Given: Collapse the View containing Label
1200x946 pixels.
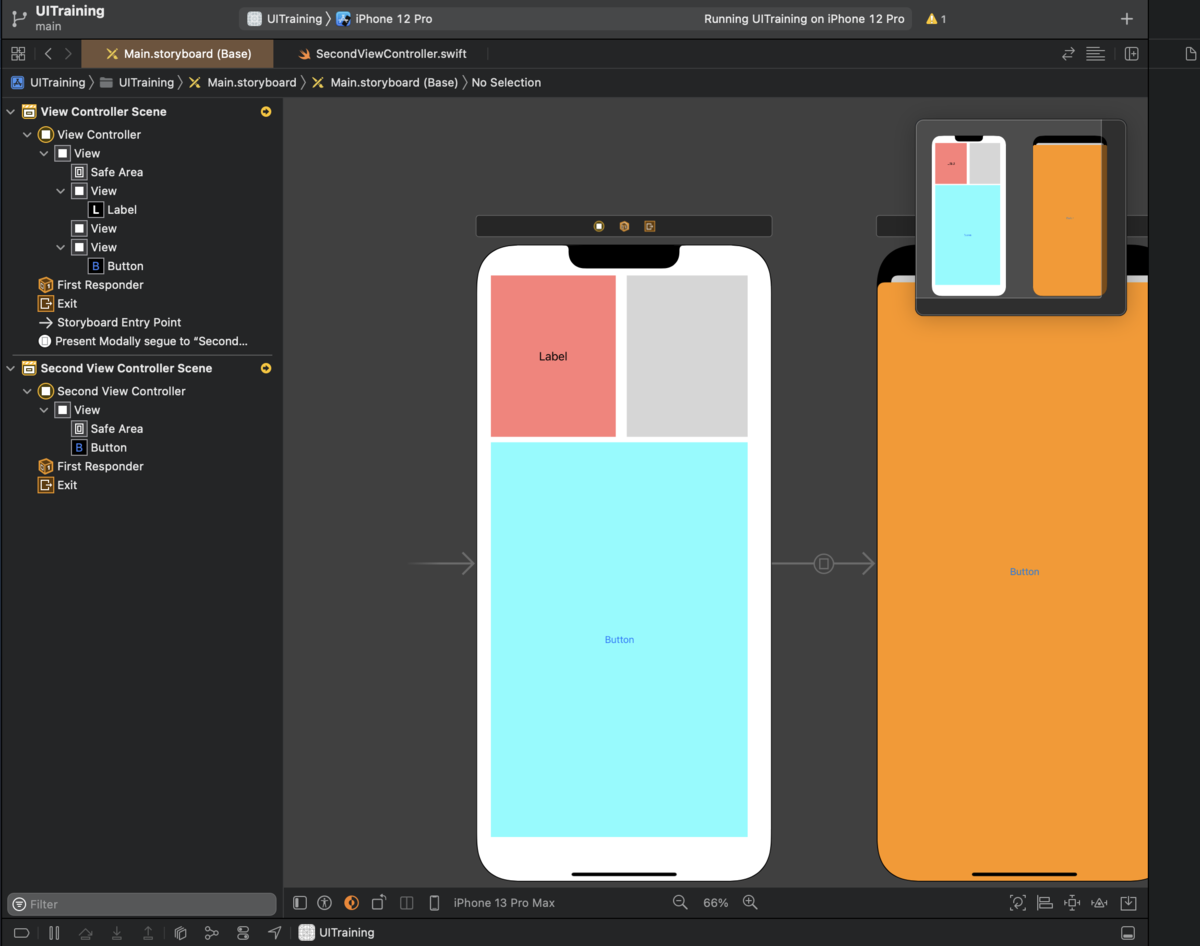Looking at the screenshot, I should [x=61, y=191].
